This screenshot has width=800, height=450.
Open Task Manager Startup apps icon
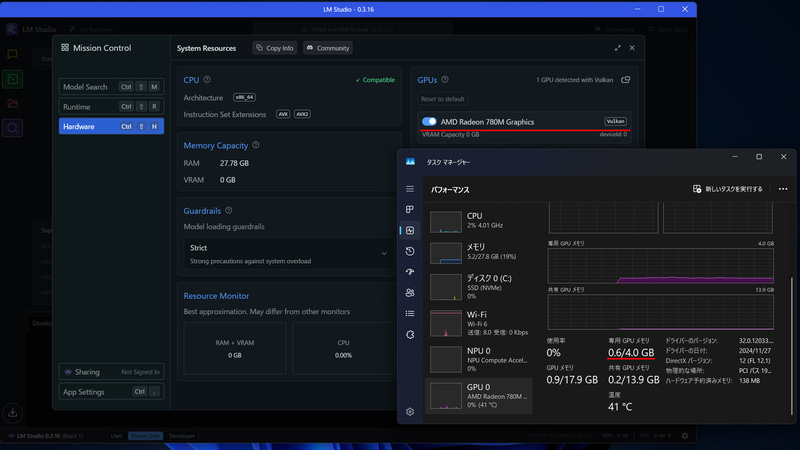[410, 272]
